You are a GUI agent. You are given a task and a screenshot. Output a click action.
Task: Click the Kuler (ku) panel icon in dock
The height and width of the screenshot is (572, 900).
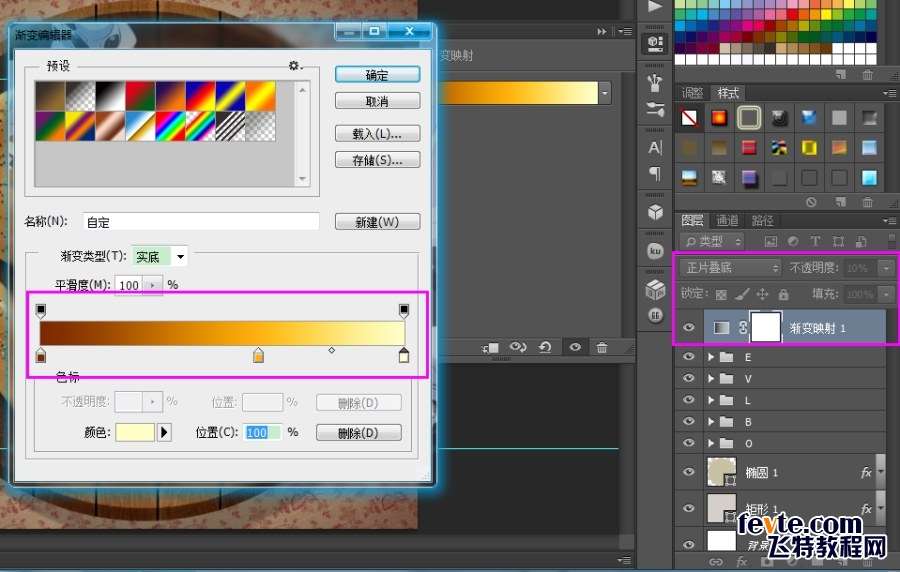(x=655, y=251)
